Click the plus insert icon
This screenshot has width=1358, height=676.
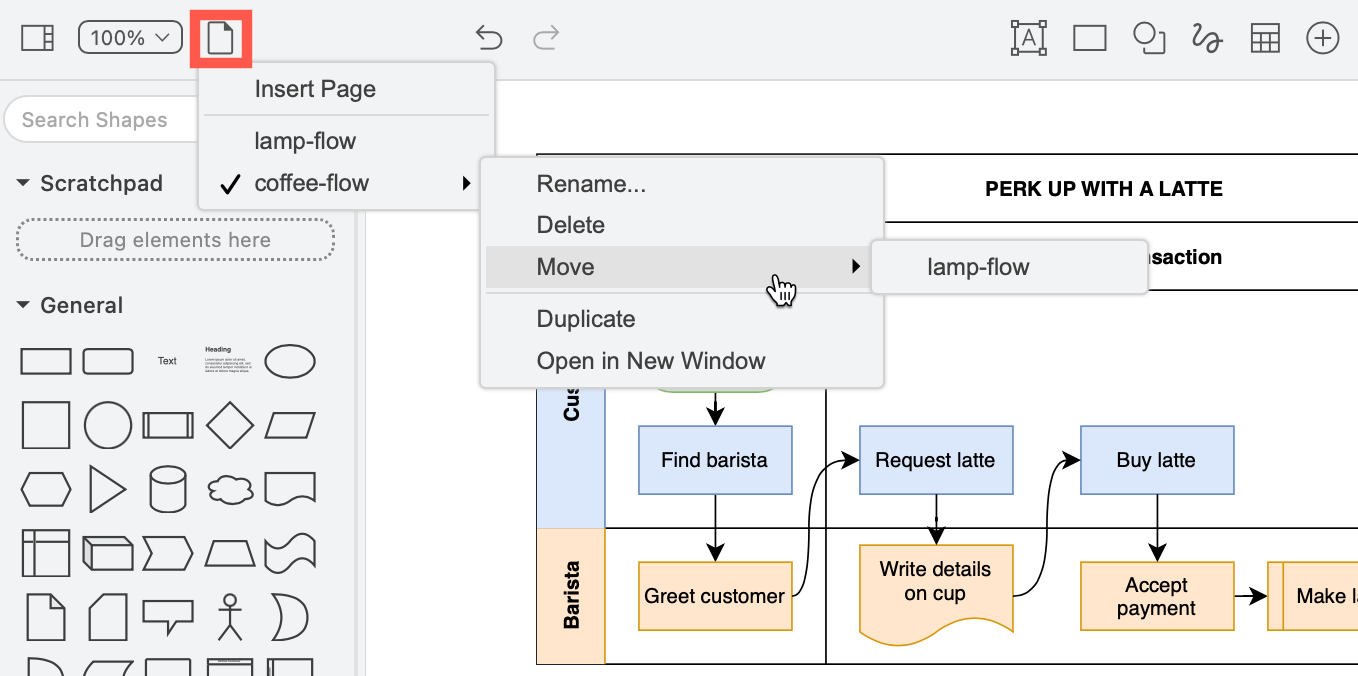[x=1322, y=37]
